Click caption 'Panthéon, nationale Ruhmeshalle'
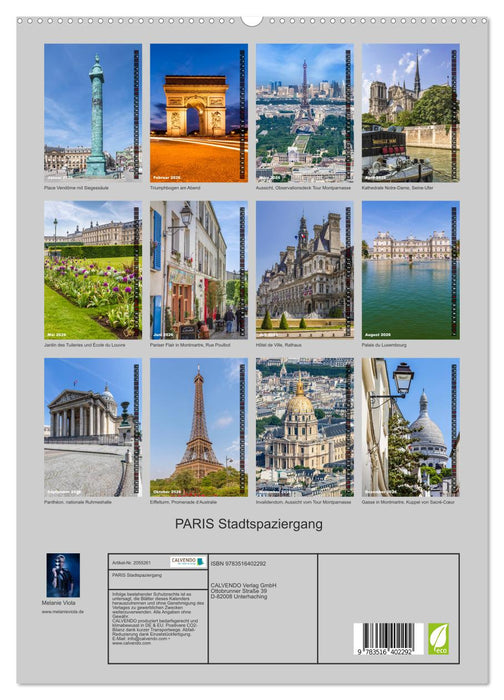The height and width of the screenshot is (700, 504). [x=78, y=502]
